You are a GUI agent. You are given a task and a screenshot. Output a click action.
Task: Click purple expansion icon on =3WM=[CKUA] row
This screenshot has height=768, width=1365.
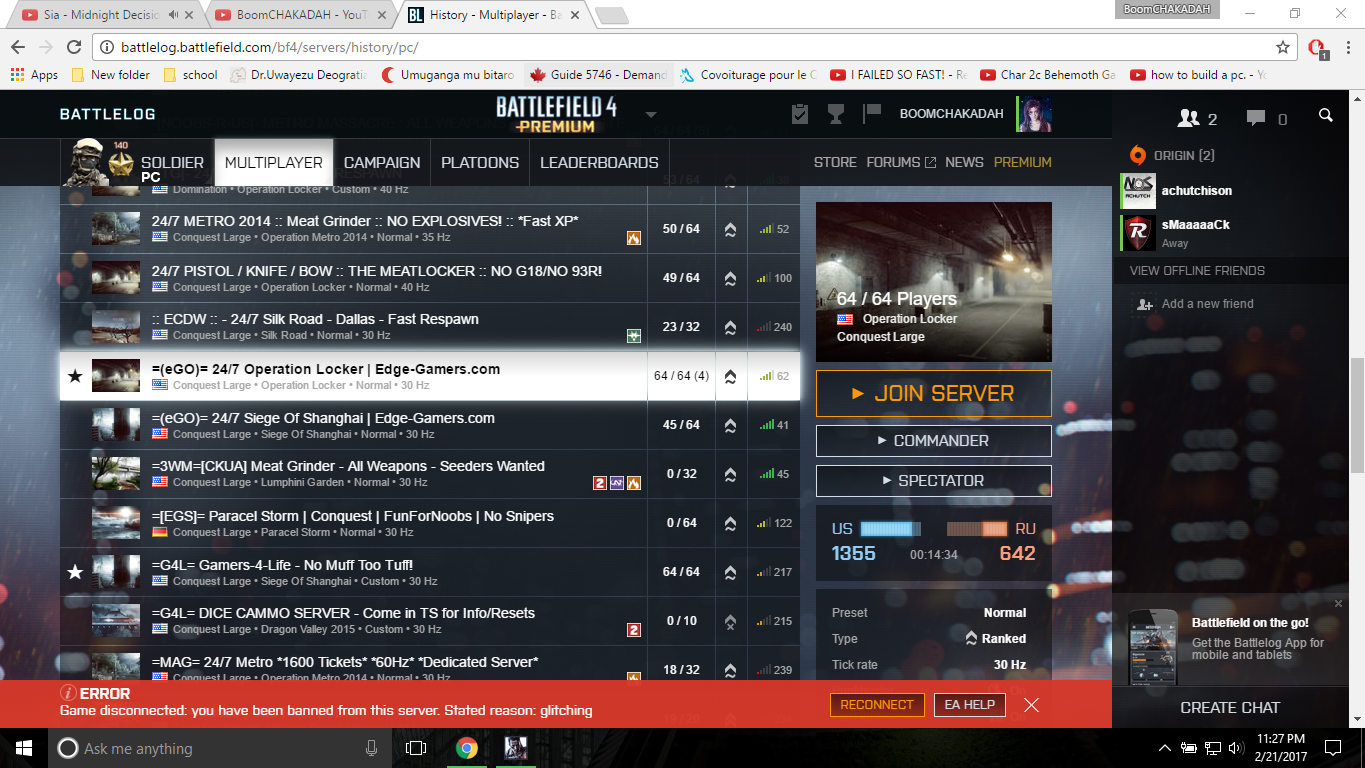pos(617,483)
